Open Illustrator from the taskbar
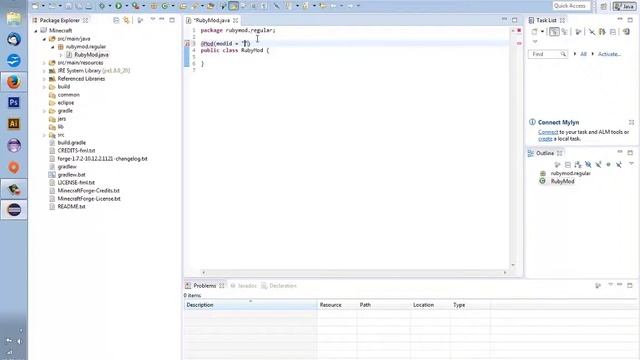 pyautogui.click(x=14, y=124)
